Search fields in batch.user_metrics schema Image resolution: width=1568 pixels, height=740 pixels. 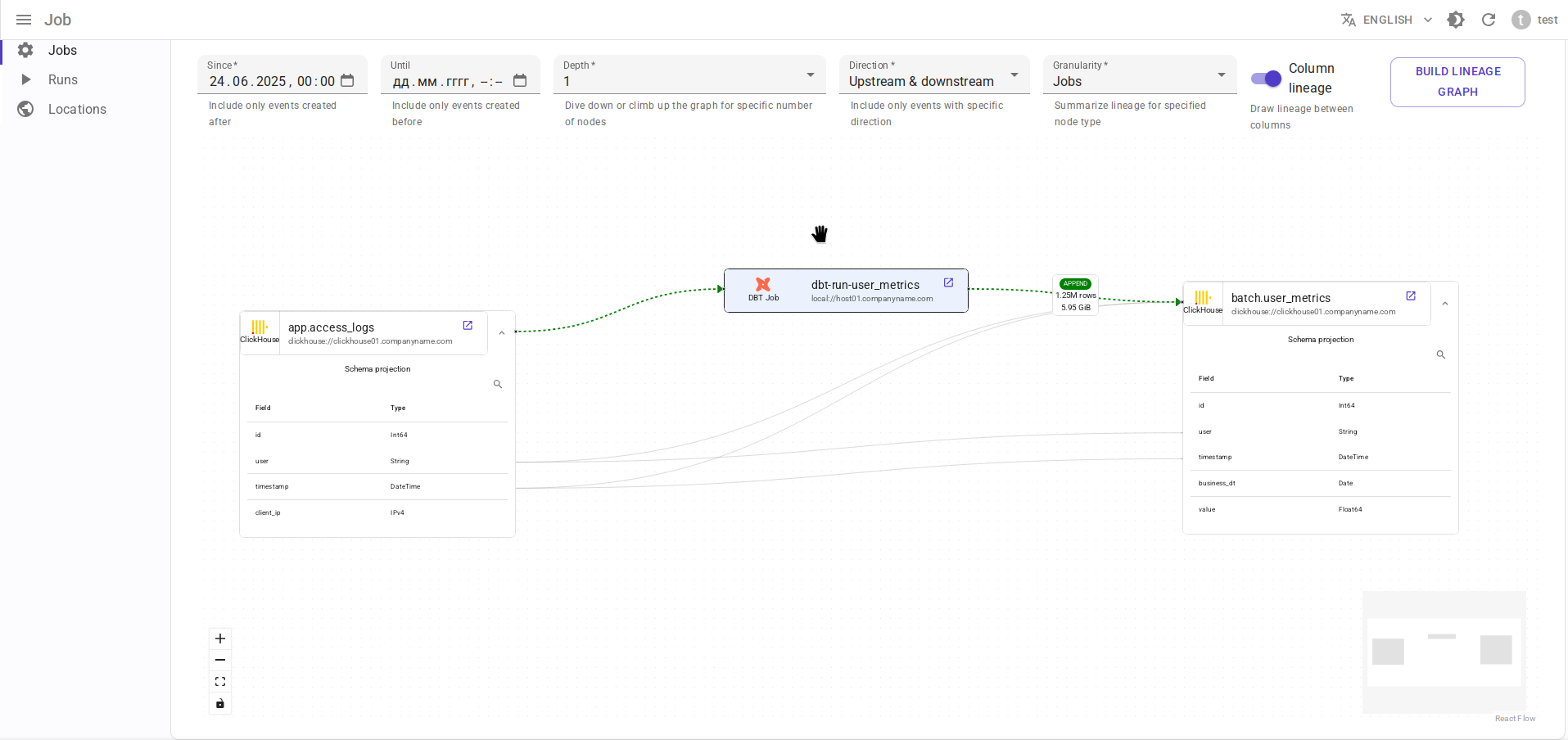coord(1441,354)
